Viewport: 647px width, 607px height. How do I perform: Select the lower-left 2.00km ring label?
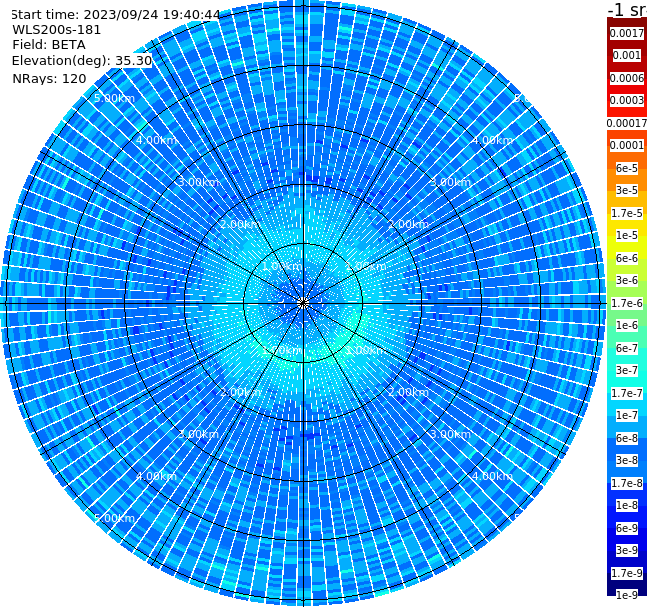click(x=240, y=392)
